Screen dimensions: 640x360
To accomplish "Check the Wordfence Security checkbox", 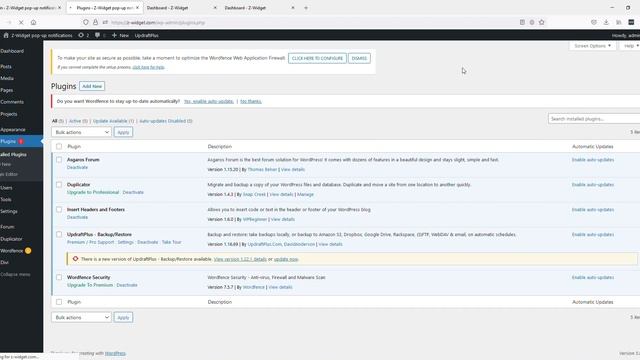I will click(x=59, y=277).
